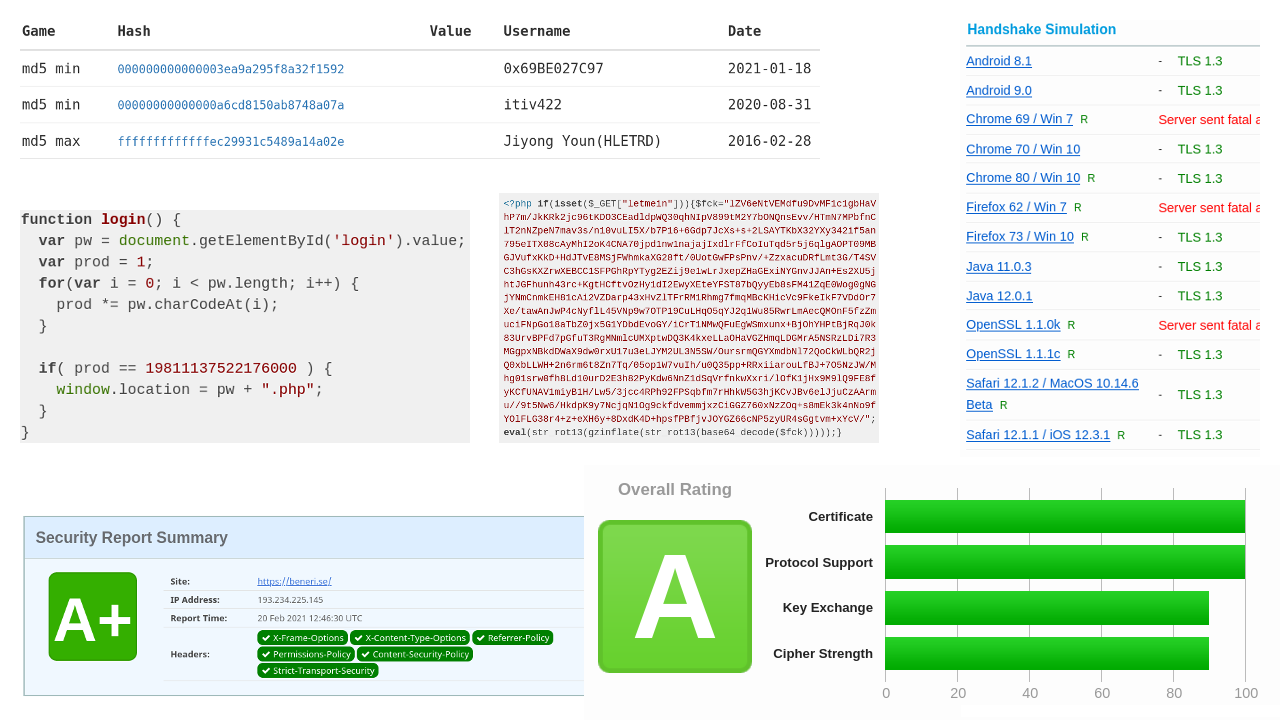Open the Android 8.1 handshake link
The height and width of the screenshot is (720, 1280).
pyautogui.click(x=999, y=61)
